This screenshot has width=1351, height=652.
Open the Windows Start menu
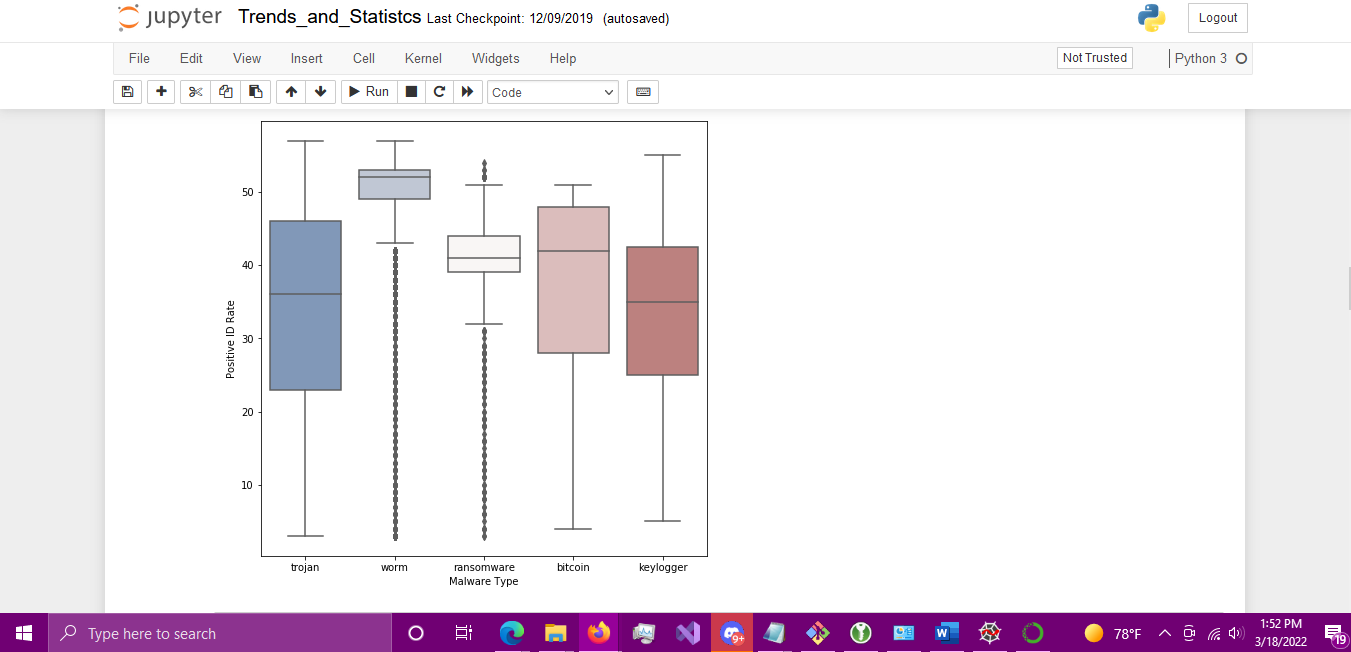click(x=24, y=633)
